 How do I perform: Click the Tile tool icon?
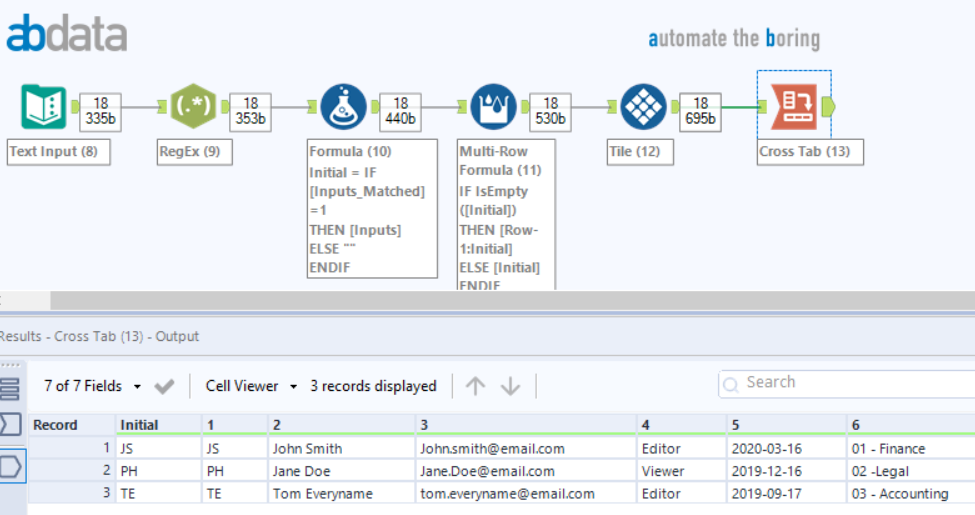(x=643, y=107)
